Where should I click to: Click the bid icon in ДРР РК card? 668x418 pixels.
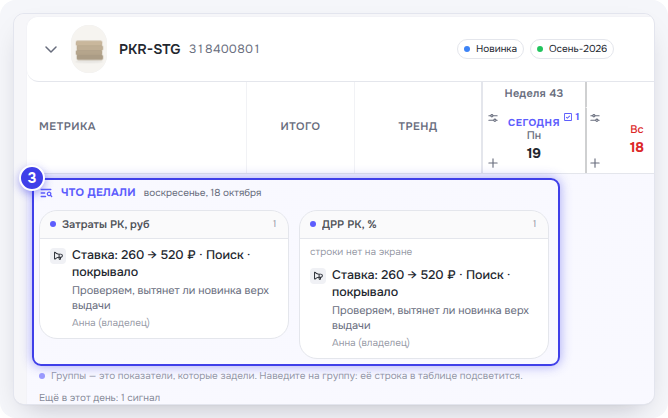318,276
